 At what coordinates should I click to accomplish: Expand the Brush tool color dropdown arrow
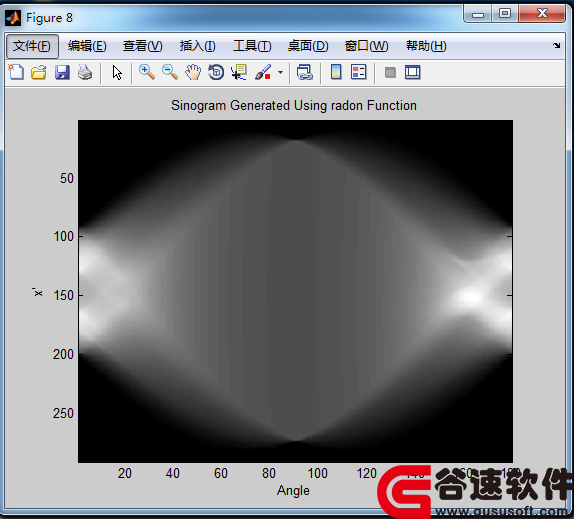coord(280,72)
